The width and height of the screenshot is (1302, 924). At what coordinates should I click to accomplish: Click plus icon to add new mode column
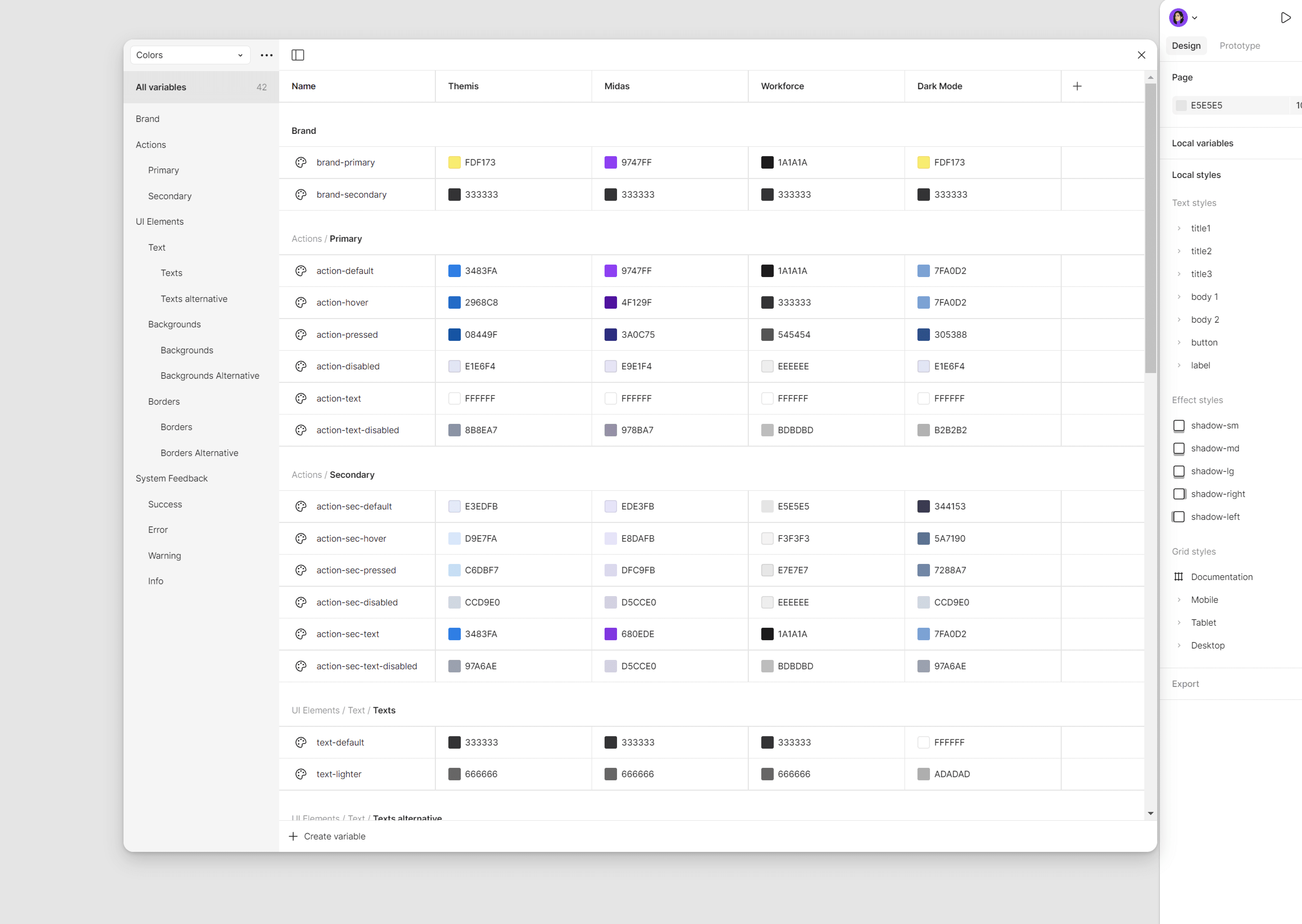click(x=1077, y=86)
